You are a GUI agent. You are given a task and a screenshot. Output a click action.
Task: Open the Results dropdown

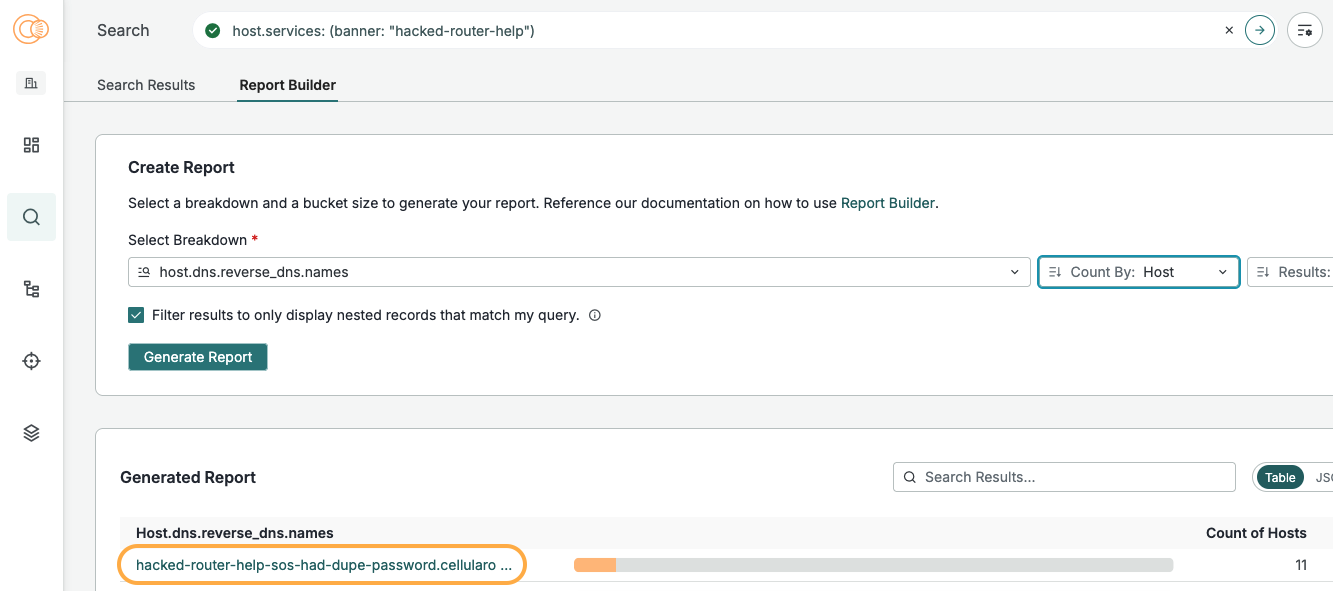1292,272
